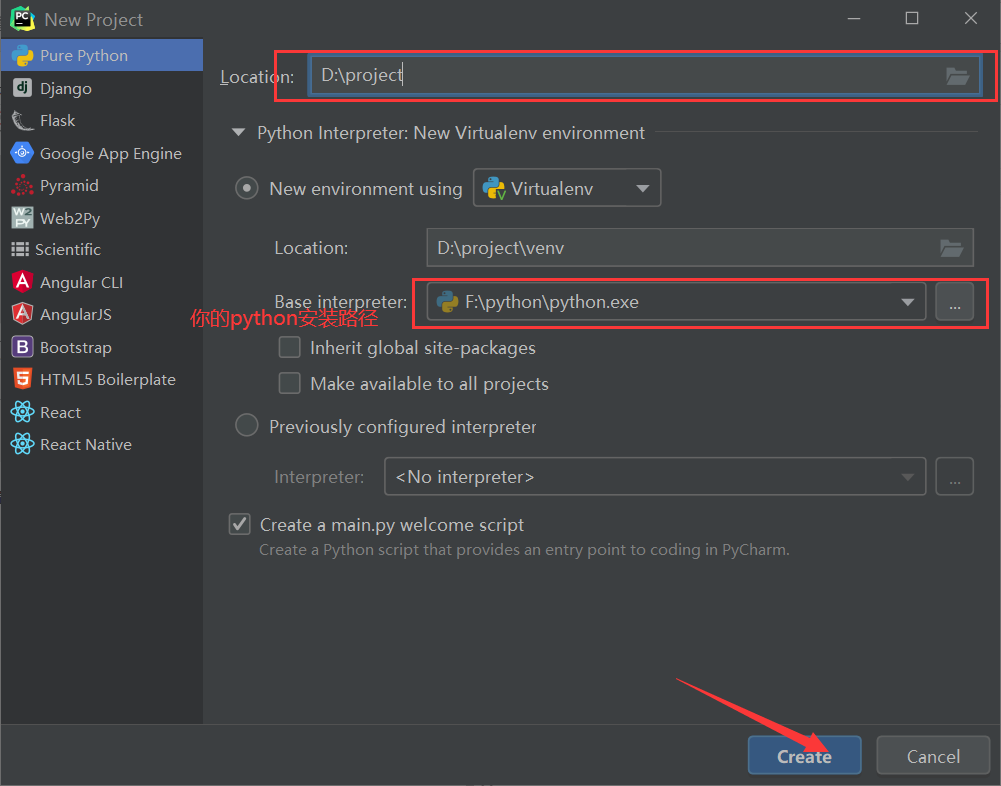Click the Python icon in Base interpreter field

tap(448, 301)
